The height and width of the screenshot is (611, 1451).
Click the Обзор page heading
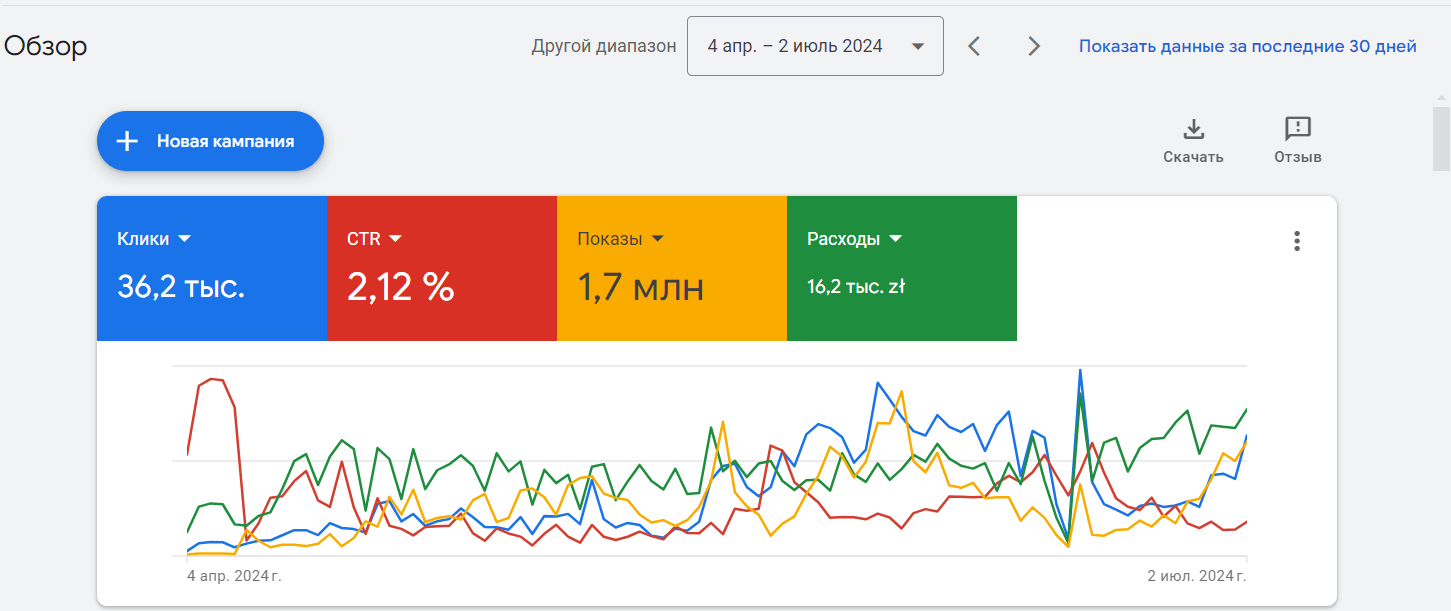pyautogui.click(x=46, y=46)
